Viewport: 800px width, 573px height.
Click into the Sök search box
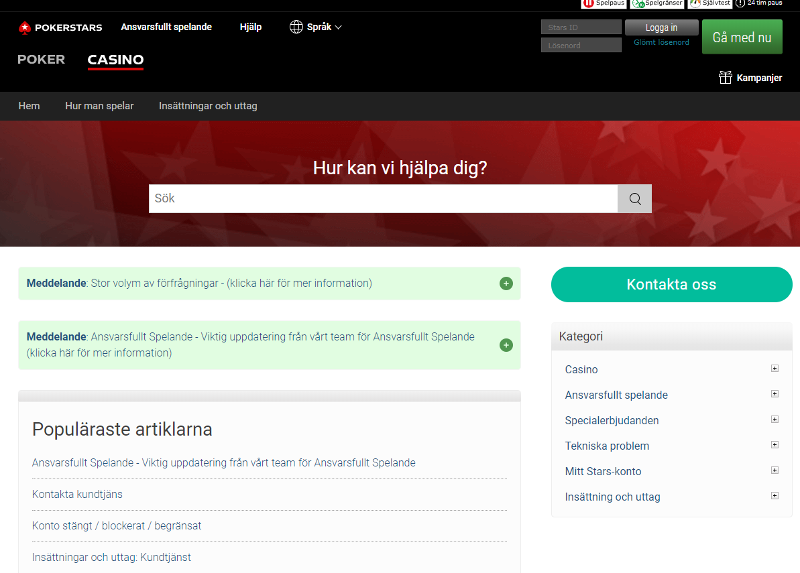[x=383, y=198]
